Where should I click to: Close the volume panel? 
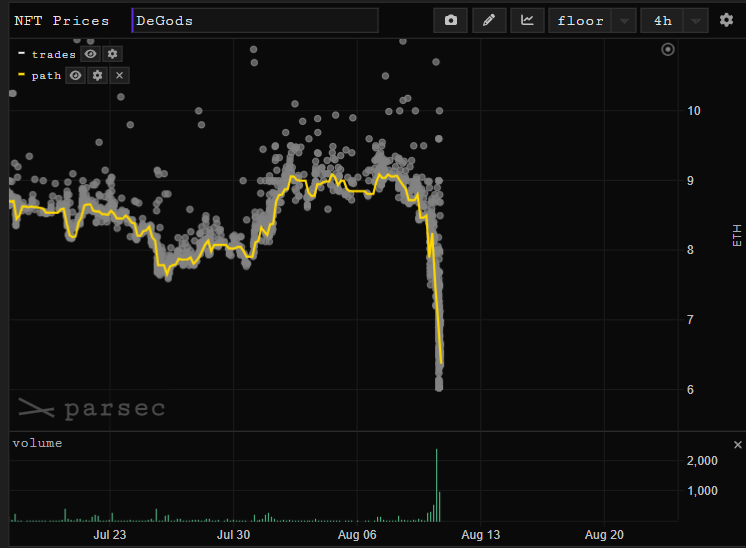point(738,445)
